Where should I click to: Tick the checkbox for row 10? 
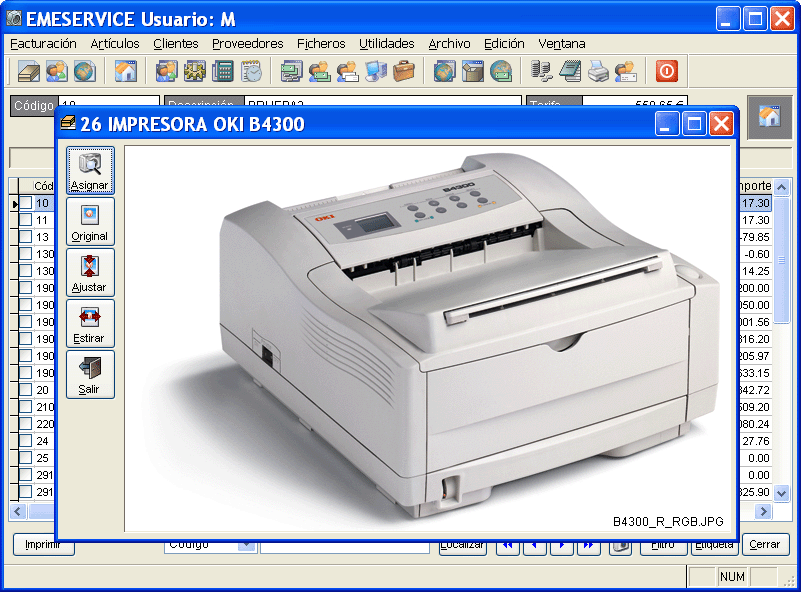[26, 203]
